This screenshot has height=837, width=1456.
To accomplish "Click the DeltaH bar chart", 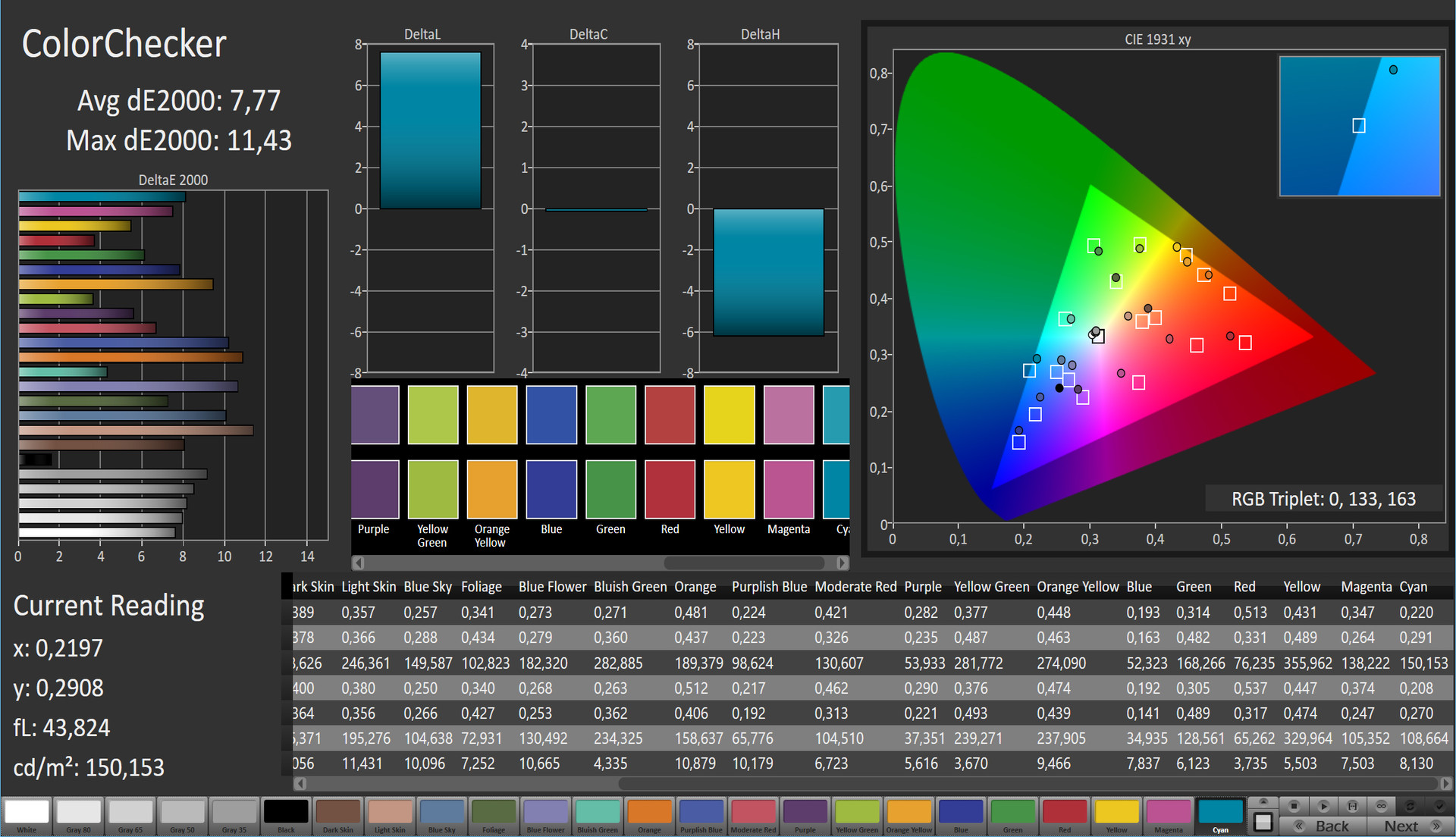I will point(768,208).
